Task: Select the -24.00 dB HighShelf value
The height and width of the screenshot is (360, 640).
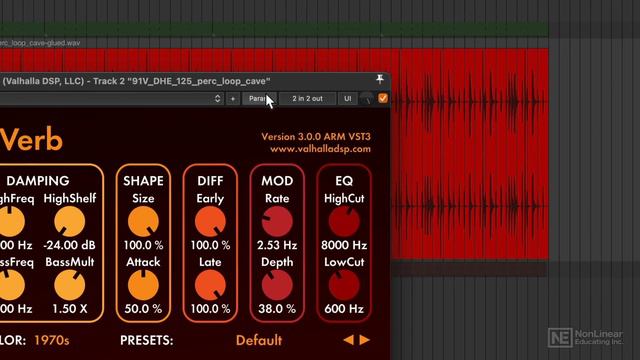Action: pyautogui.click(x=69, y=245)
